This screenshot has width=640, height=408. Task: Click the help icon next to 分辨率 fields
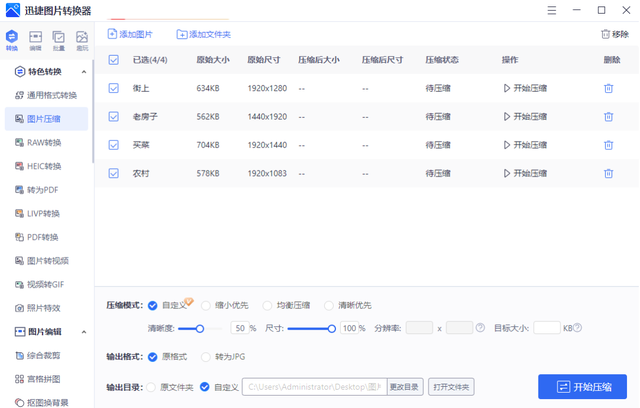coord(480,328)
